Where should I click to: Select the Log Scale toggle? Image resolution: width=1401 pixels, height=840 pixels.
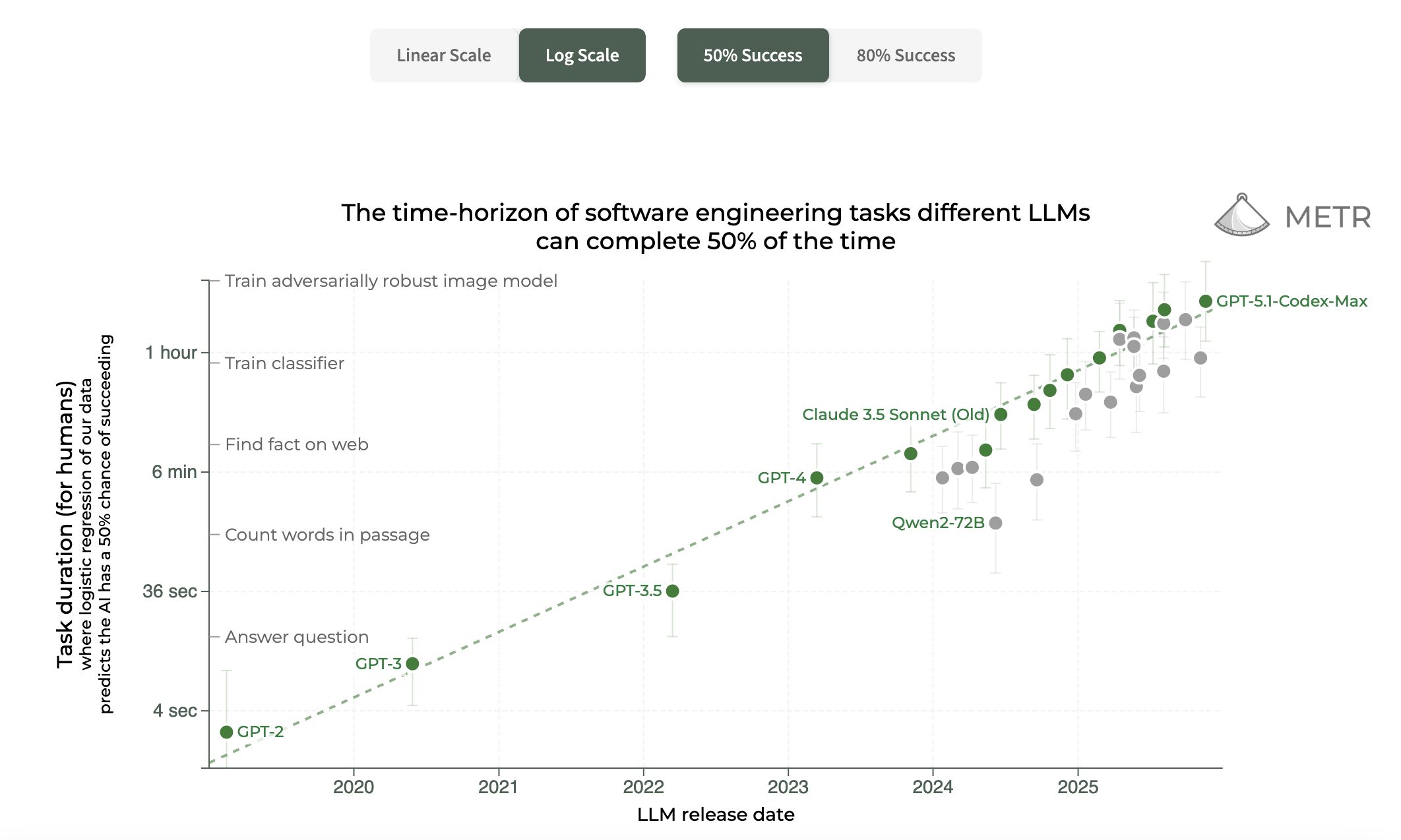coord(582,55)
